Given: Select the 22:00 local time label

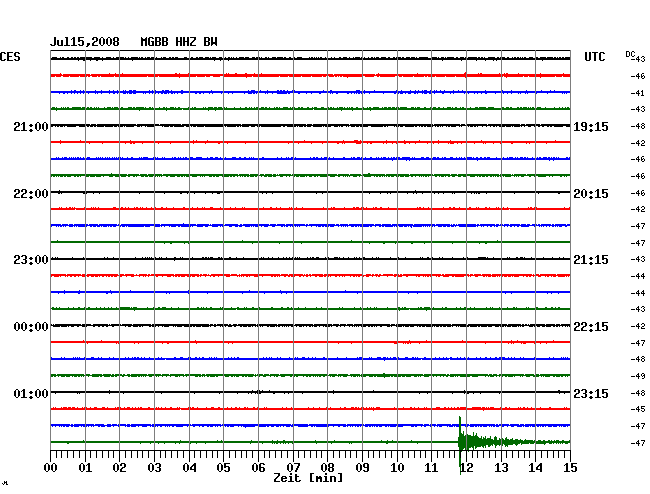Looking at the screenshot, I should tap(31, 194).
